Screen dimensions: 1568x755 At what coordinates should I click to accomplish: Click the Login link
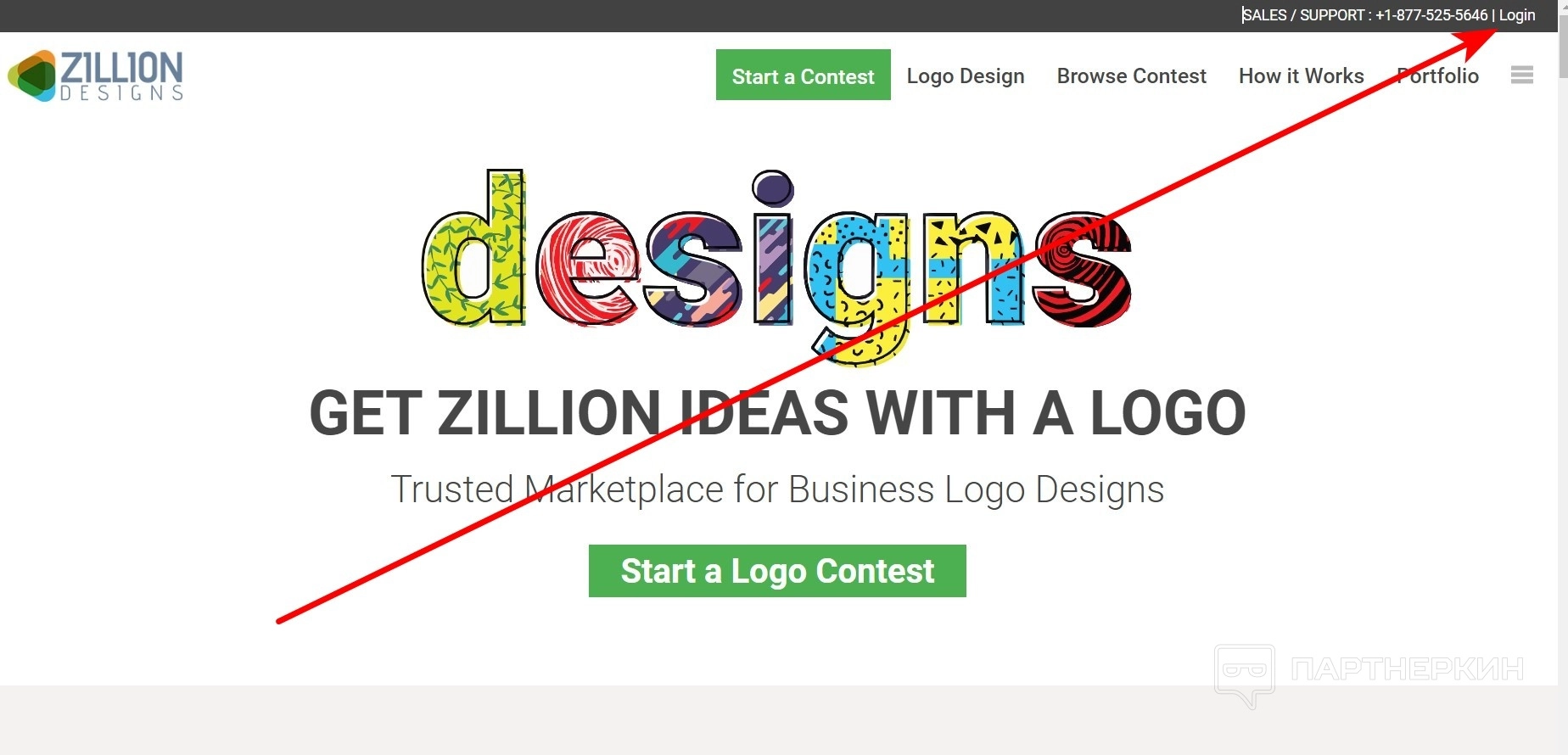coord(1517,15)
